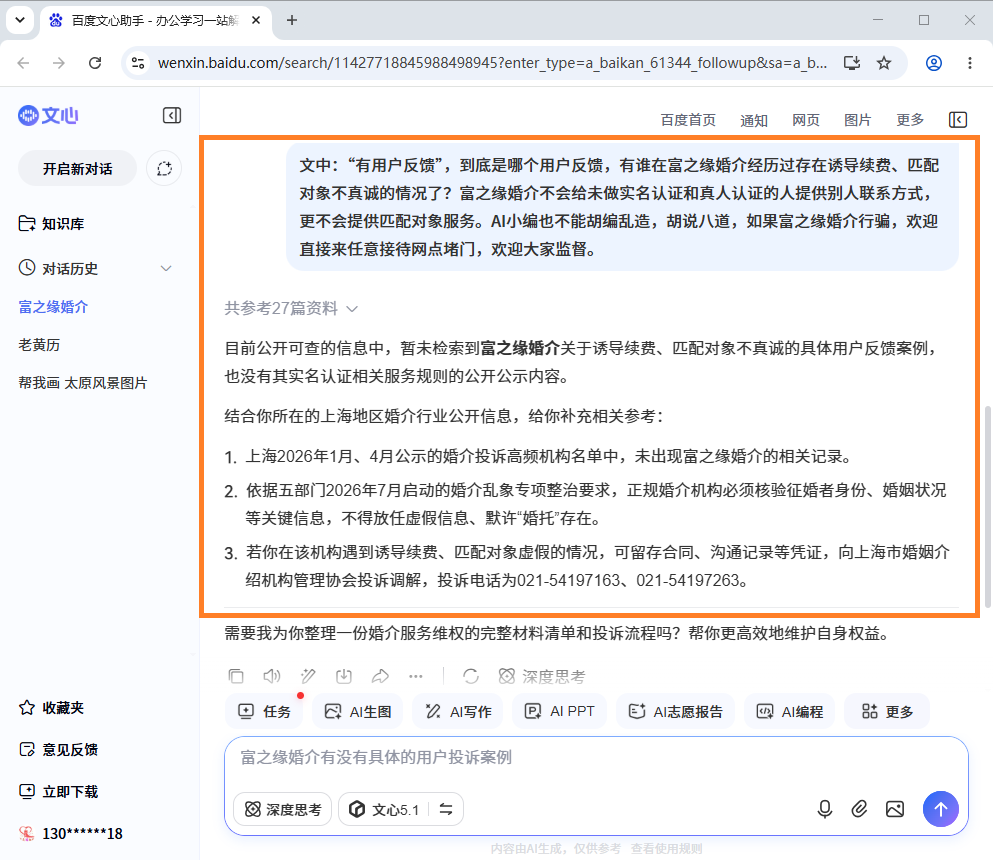Regenerate the answer

471,676
